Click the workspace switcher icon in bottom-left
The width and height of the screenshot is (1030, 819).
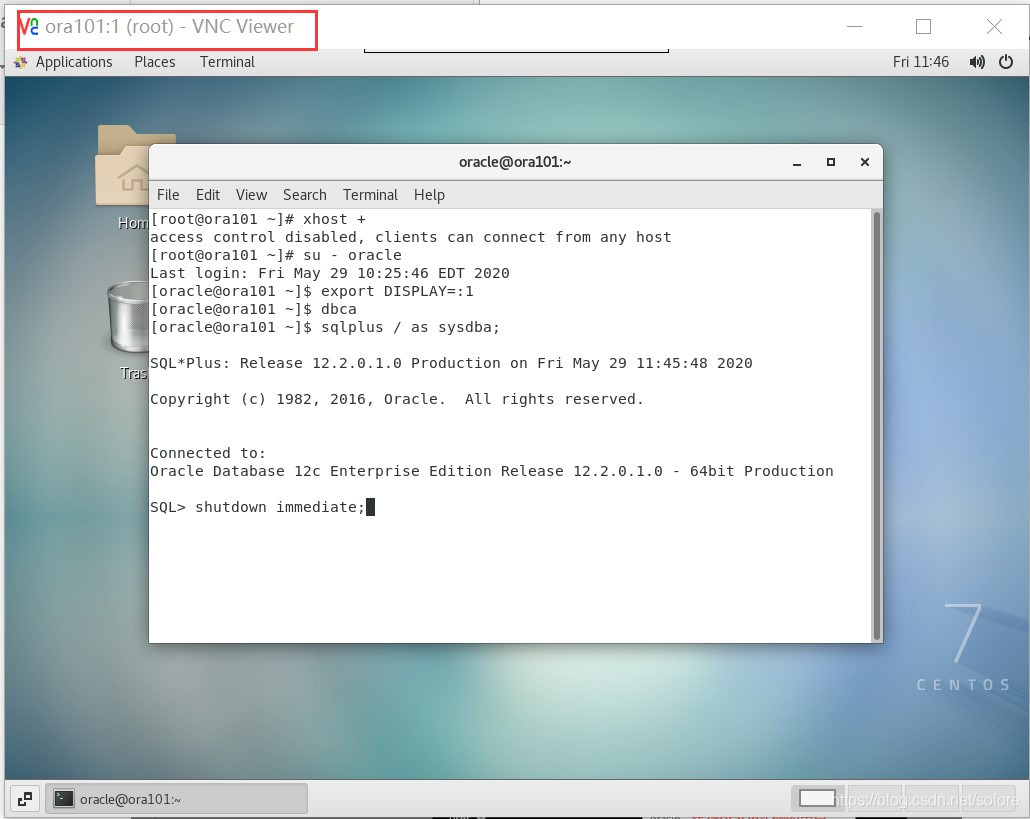coord(24,798)
